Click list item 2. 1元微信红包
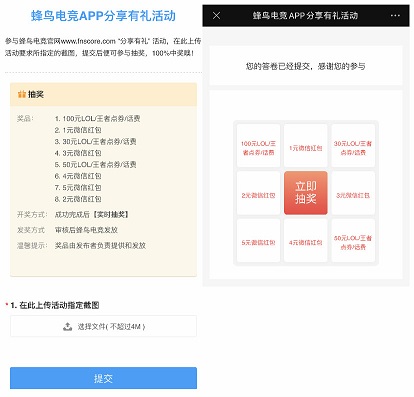This screenshot has height=397, width=414. 78,130
